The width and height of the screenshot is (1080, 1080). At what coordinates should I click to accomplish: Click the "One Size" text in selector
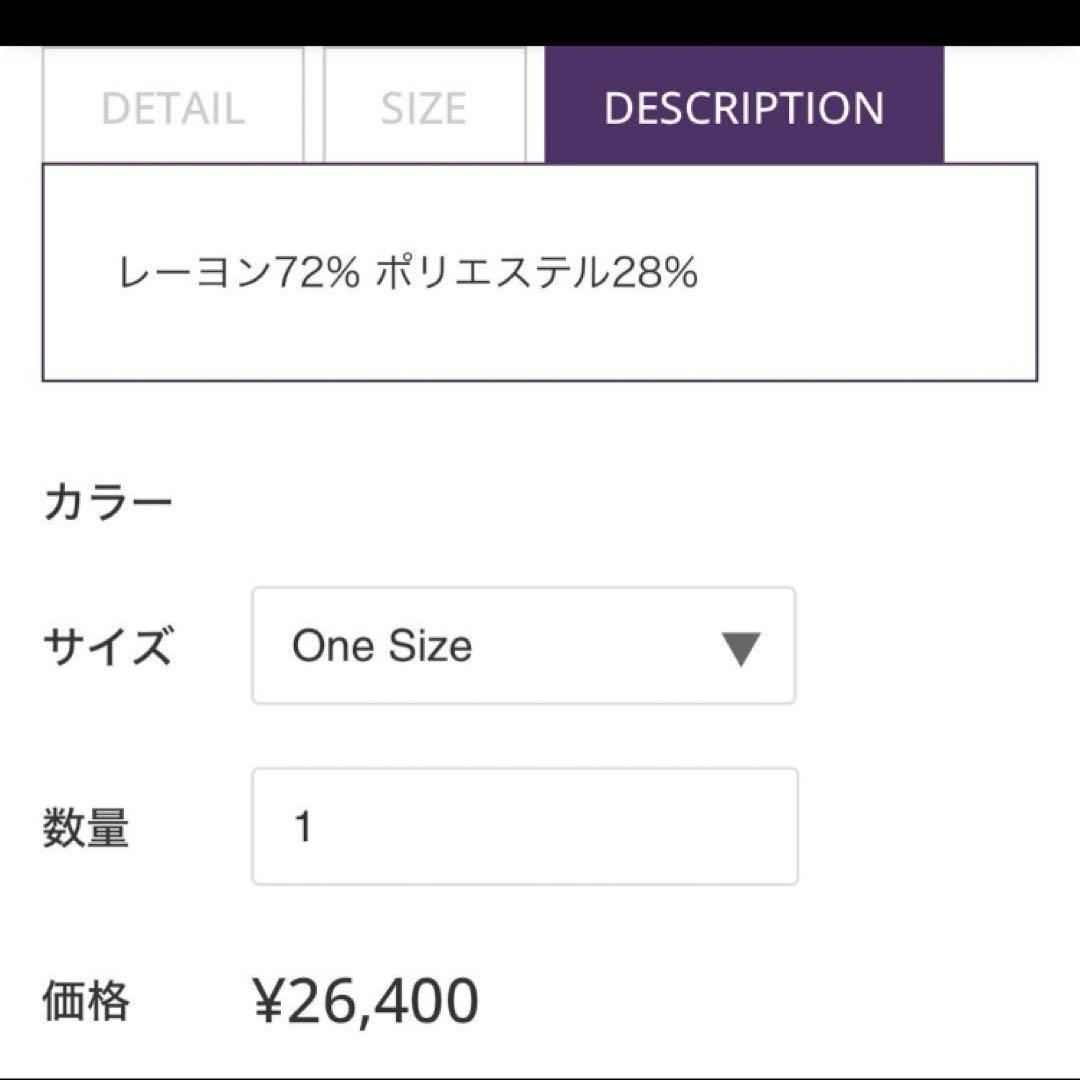(x=382, y=646)
